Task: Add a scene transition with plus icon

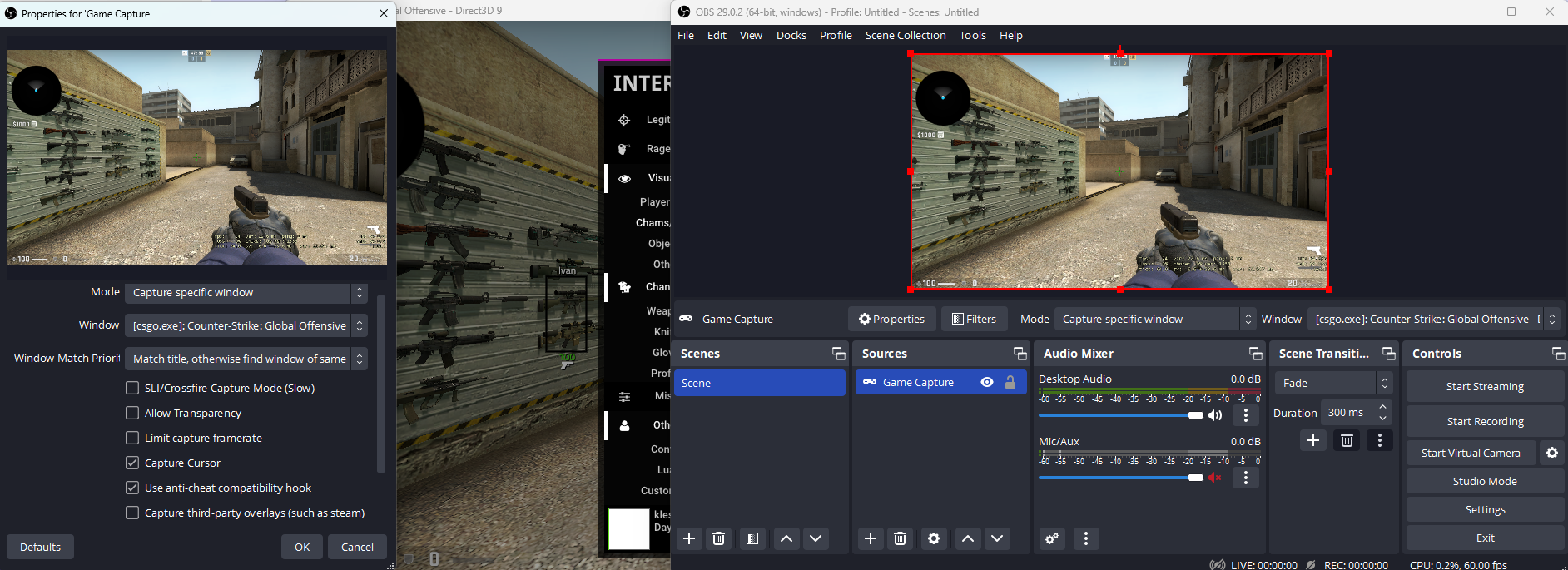Action: pyautogui.click(x=1313, y=440)
